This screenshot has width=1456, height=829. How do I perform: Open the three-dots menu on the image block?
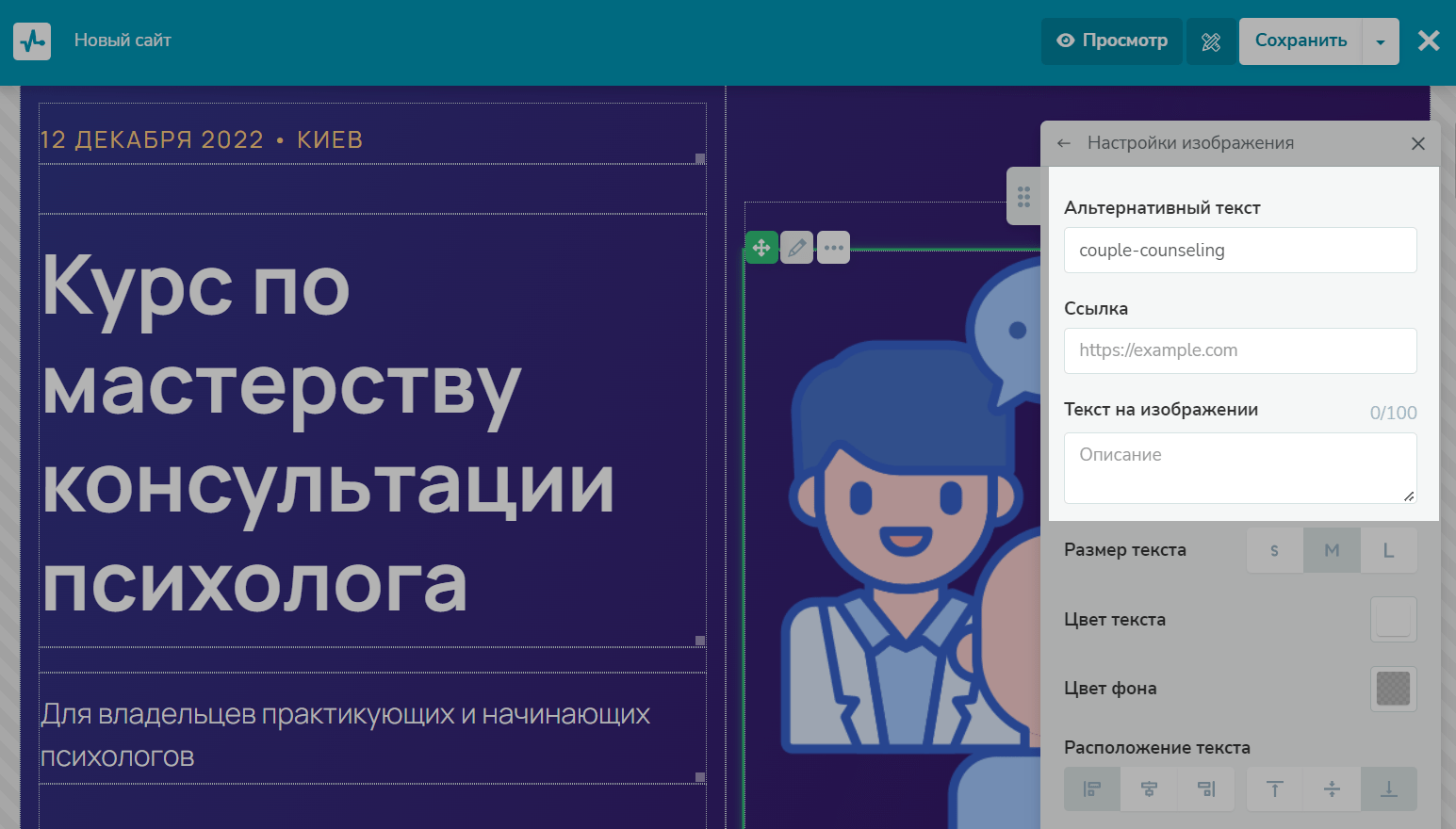(x=833, y=248)
